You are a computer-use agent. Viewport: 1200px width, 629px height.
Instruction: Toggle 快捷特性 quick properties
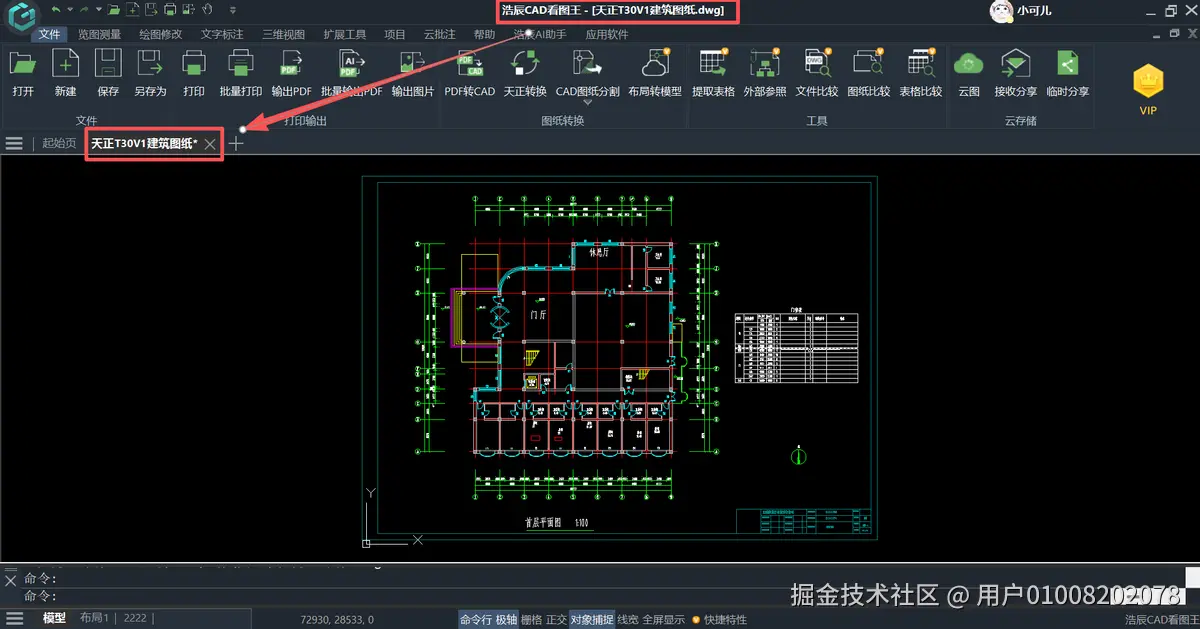(725, 620)
